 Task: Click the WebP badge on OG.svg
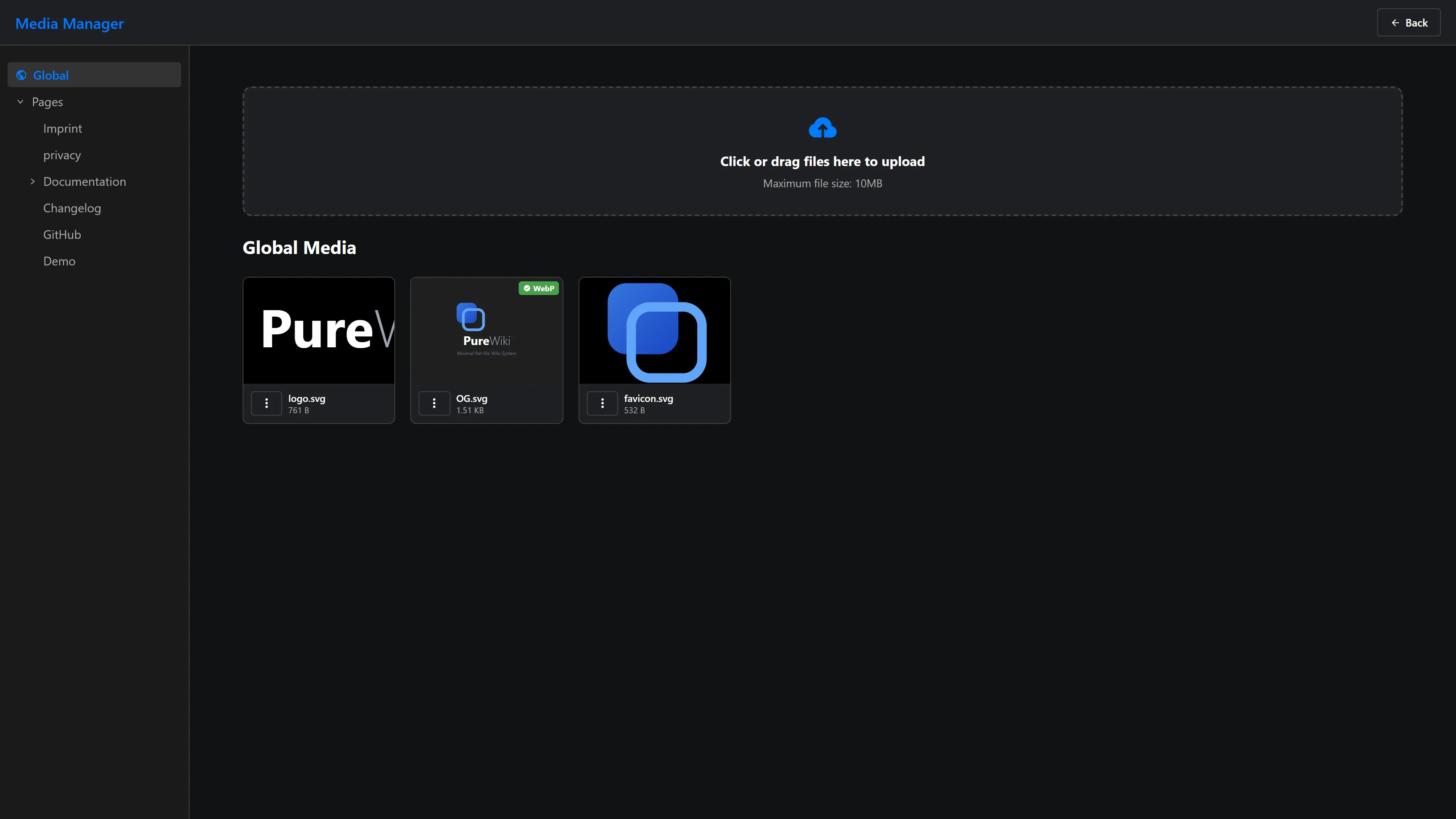(539, 288)
